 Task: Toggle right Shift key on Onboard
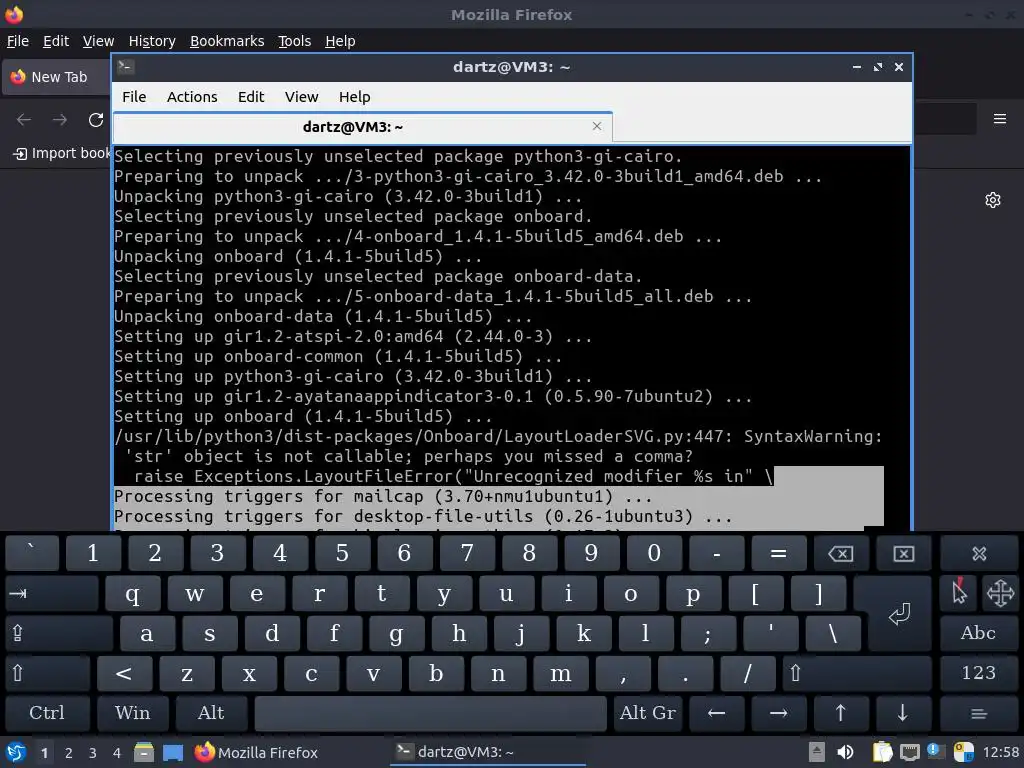pos(857,673)
